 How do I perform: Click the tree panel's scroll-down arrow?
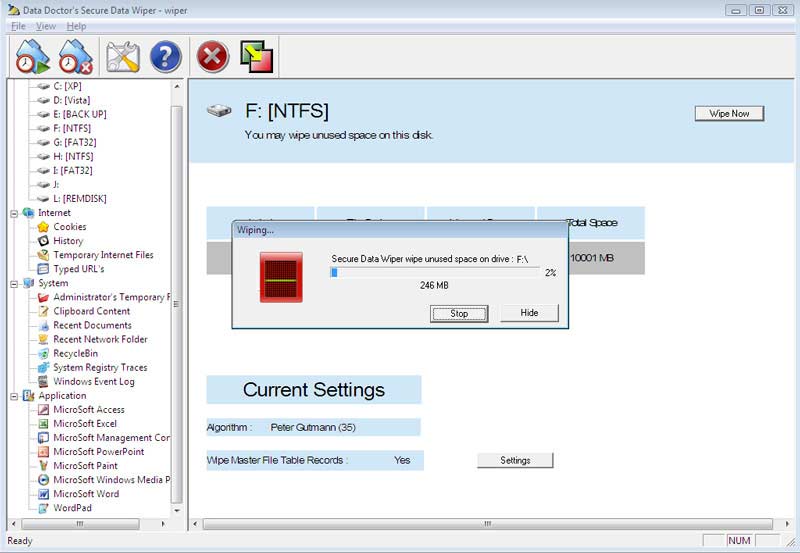(177, 509)
